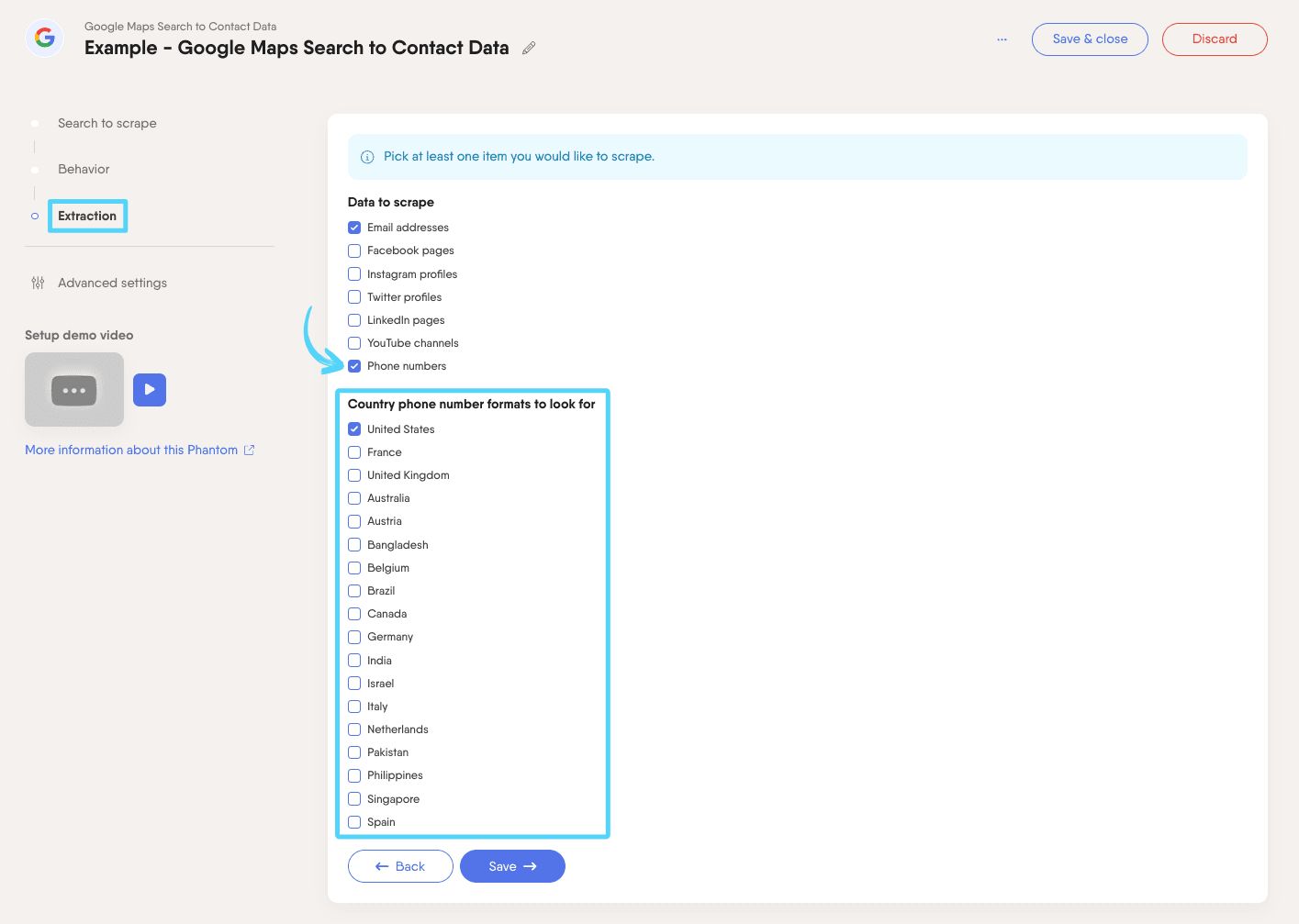This screenshot has height=924, width=1299.
Task: Click the small 'Google Maps Search to Contact Data' subtitle
Action: tap(180, 27)
